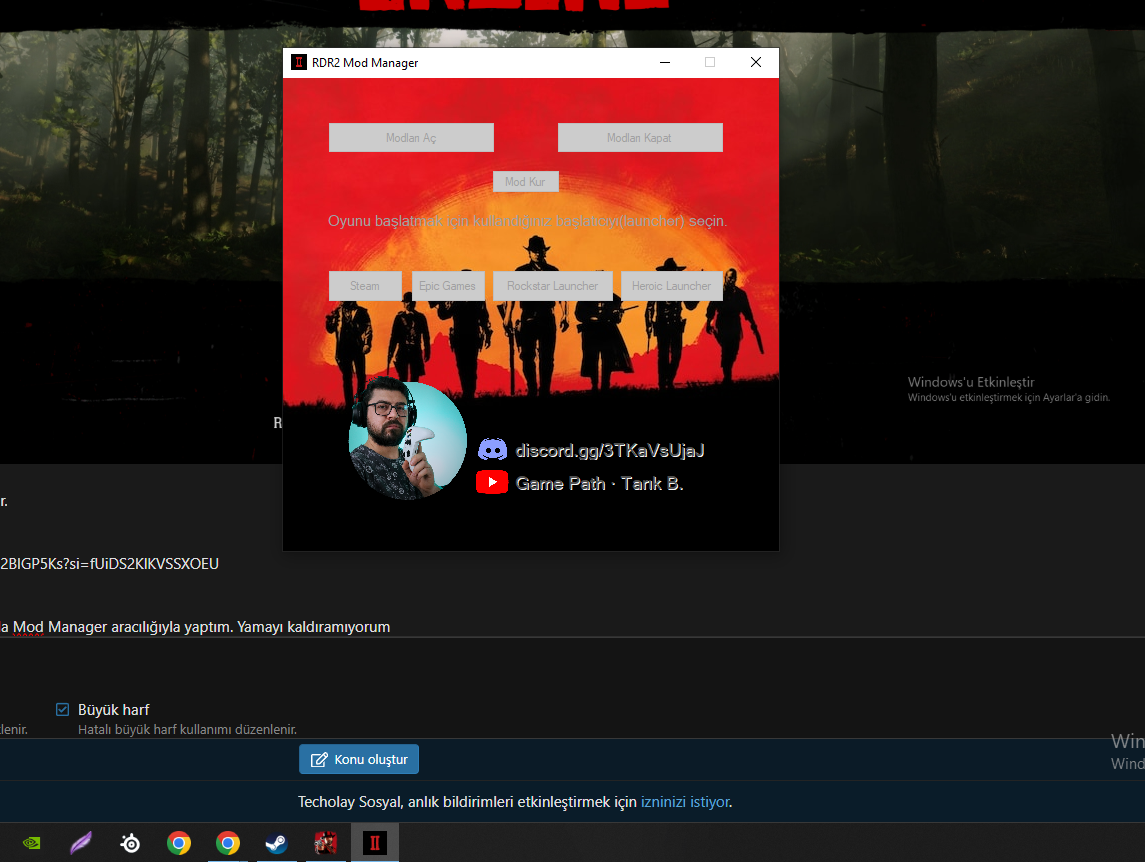
Task: Click the Discord logo icon
Action: [492, 449]
